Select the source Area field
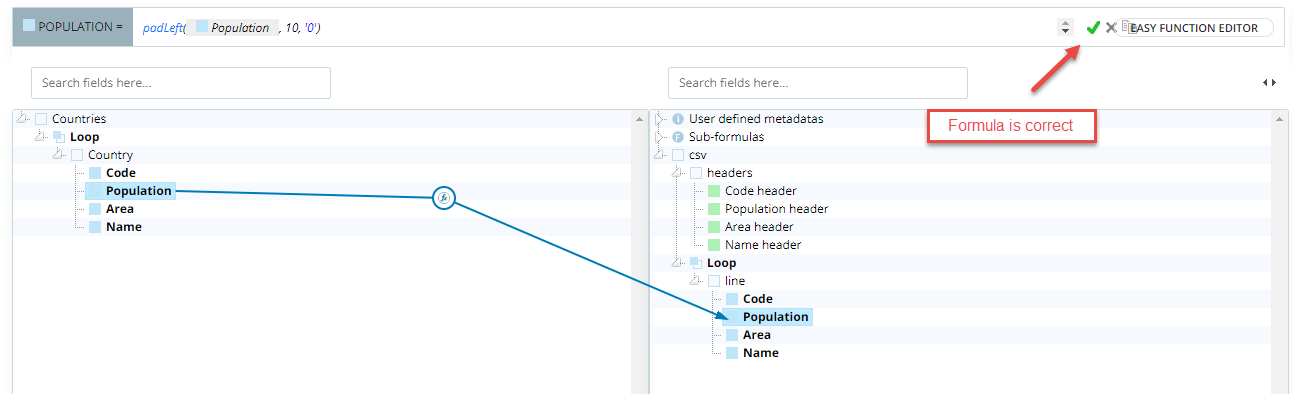Image resolution: width=1294 pixels, height=394 pixels. (120, 209)
